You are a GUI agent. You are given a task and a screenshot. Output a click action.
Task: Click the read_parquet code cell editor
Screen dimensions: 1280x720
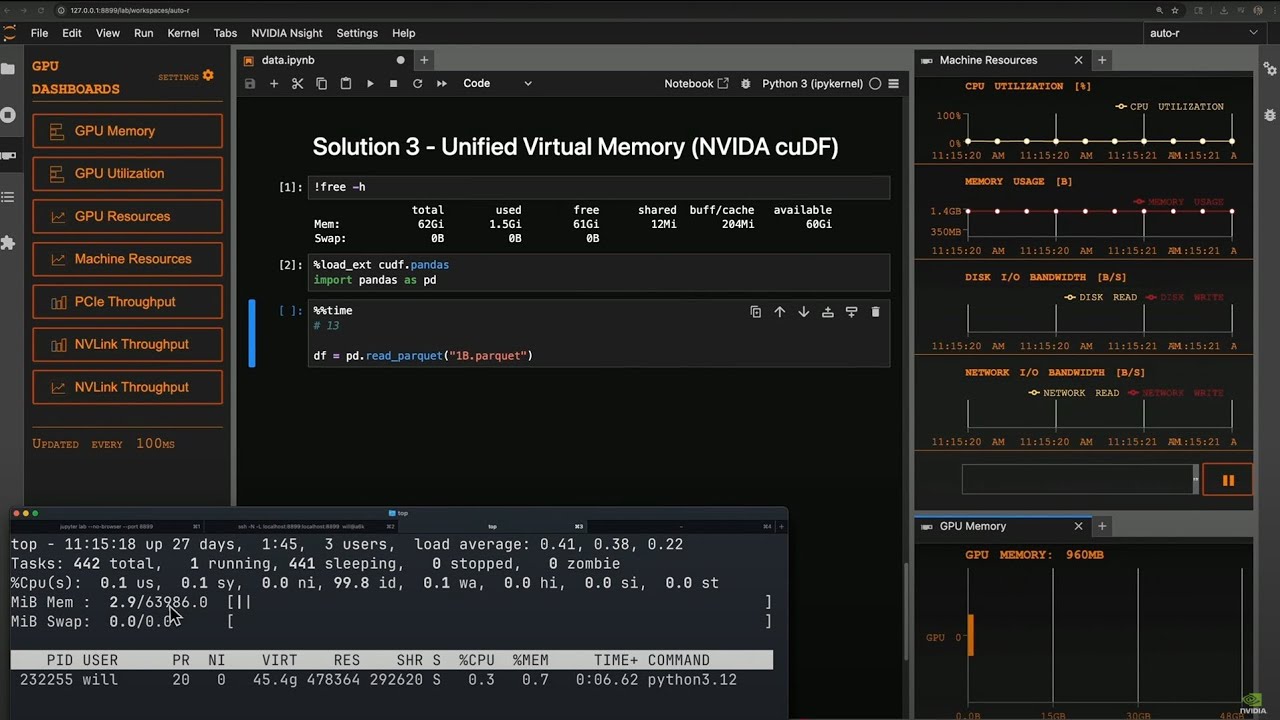point(598,333)
